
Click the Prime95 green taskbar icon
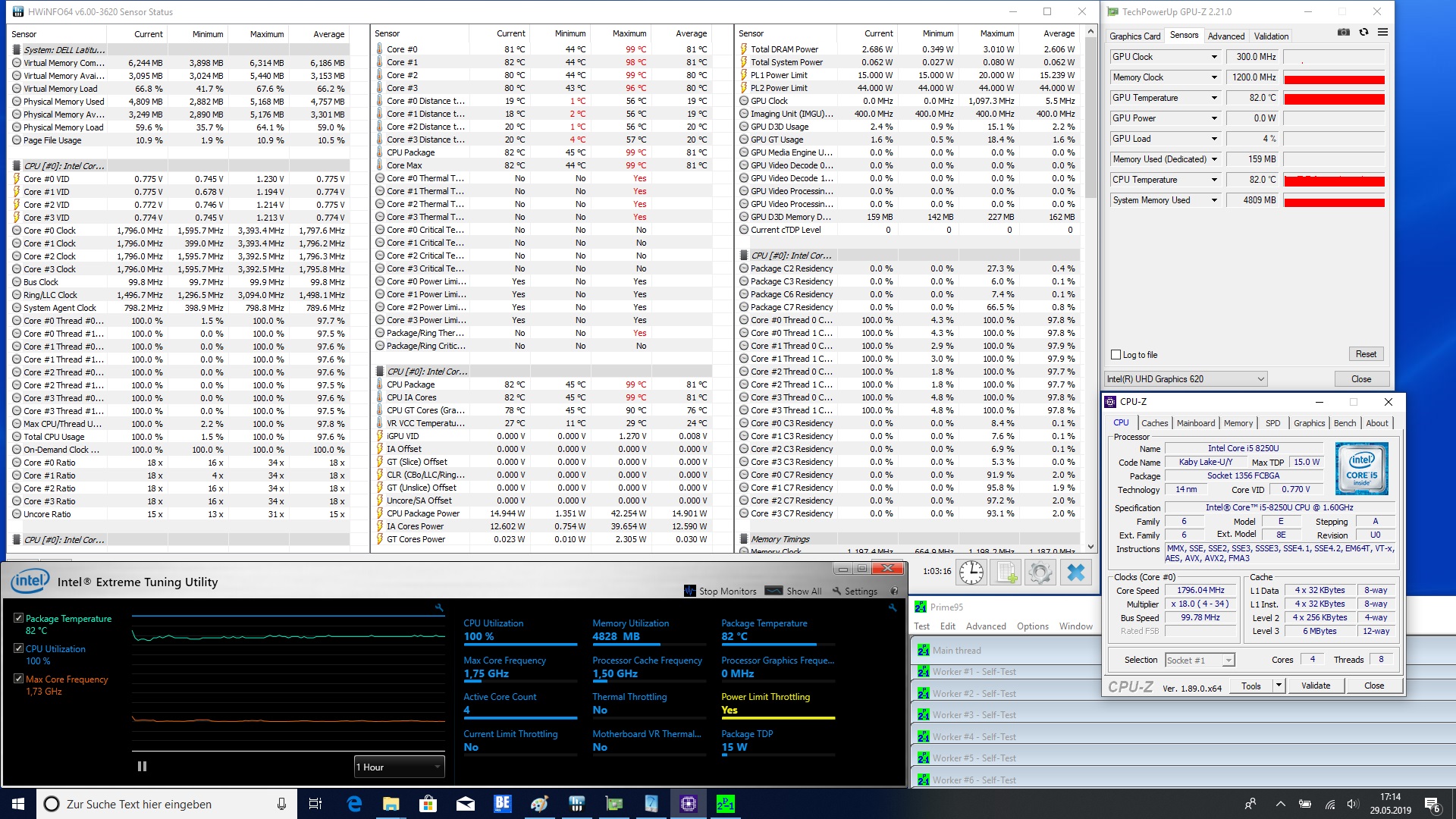[x=726, y=804]
